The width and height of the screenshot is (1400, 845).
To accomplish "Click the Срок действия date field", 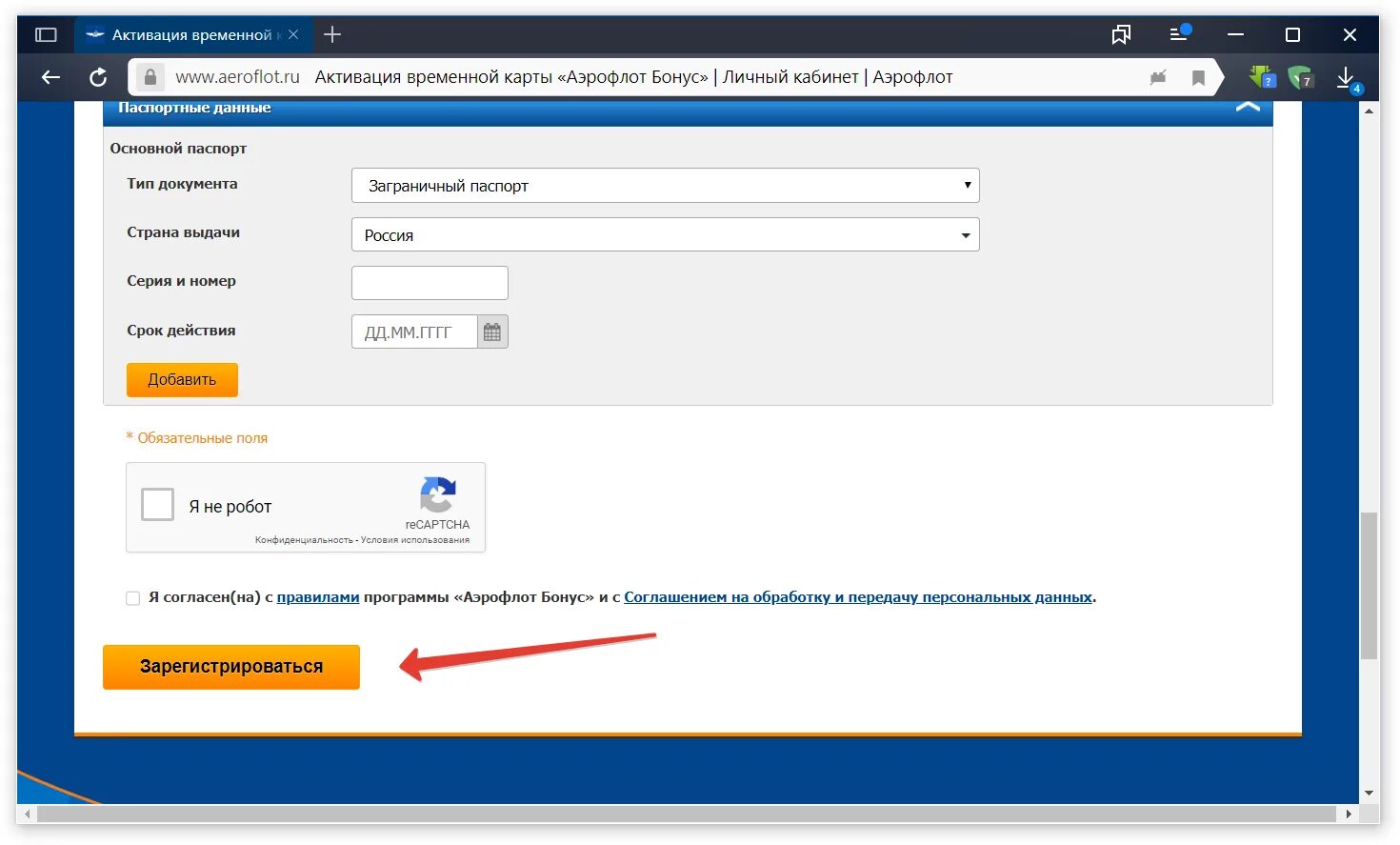I will coord(414,332).
